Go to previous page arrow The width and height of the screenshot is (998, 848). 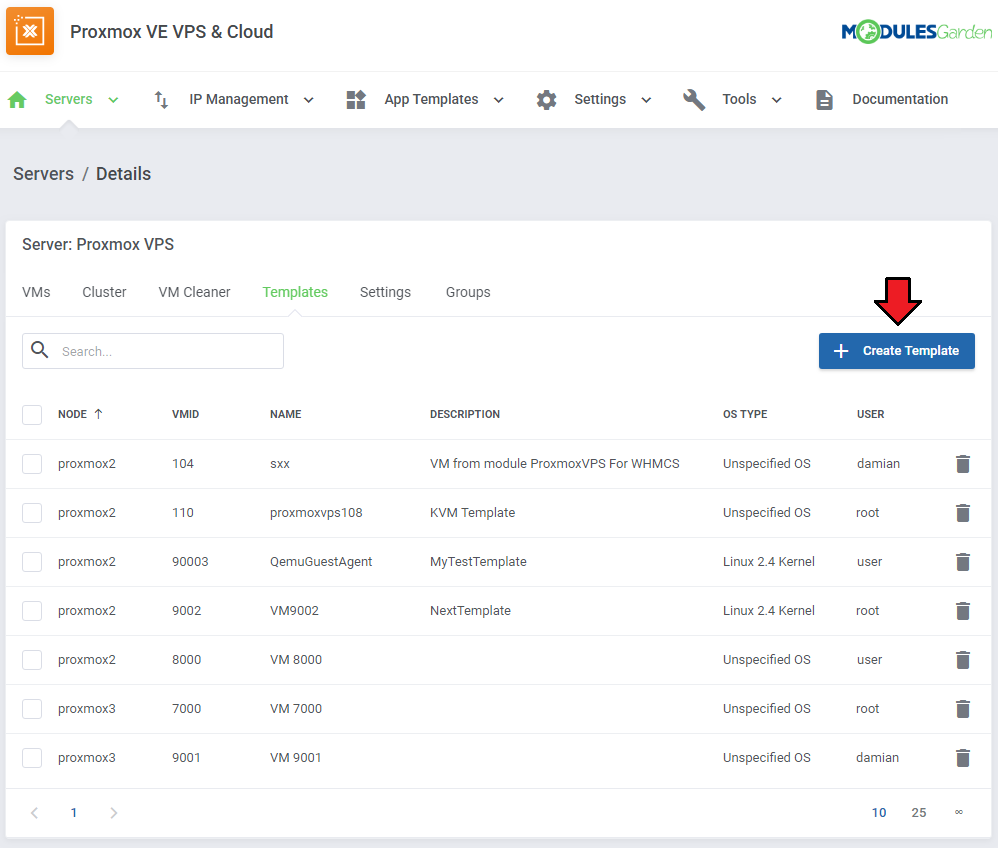[x=34, y=813]
